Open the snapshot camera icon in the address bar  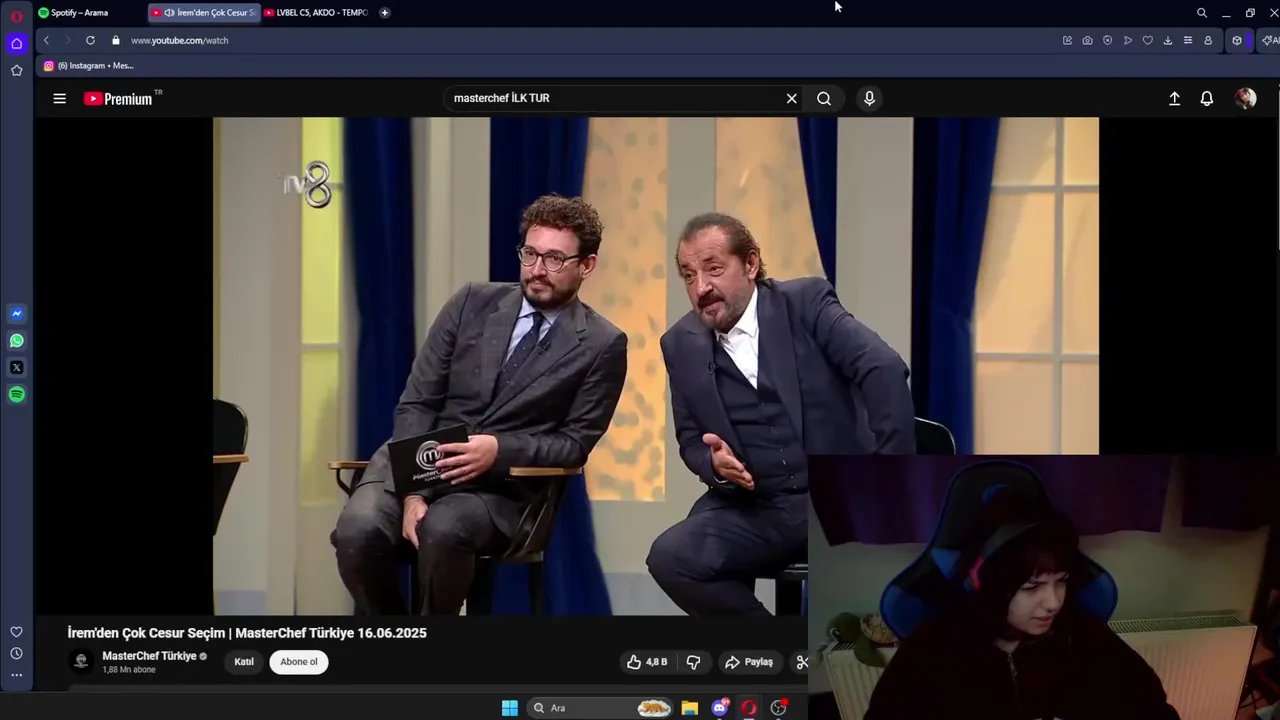[x=1087, y=40]
